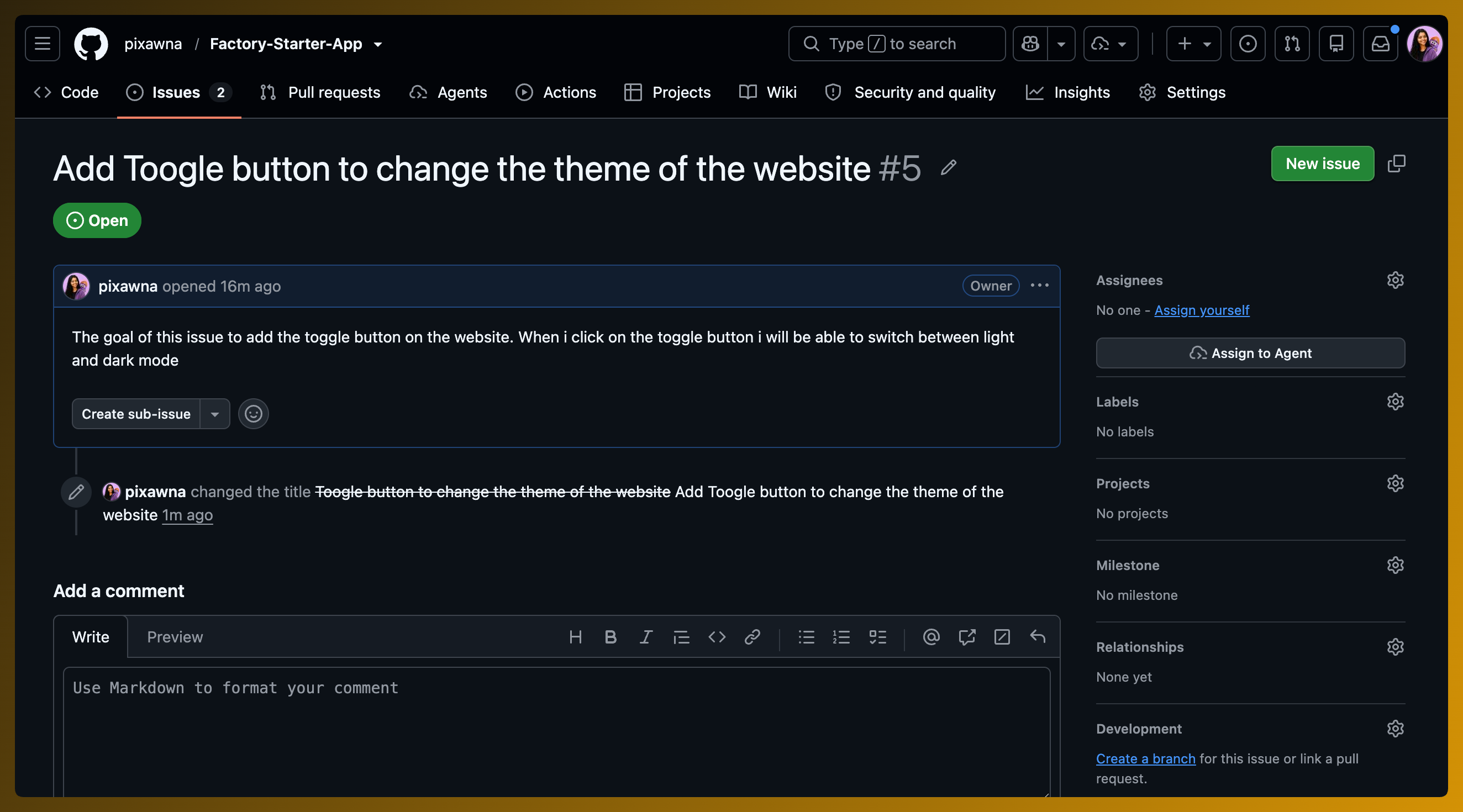
Task: Edit Labels with the gear icon
Action: click(x=1395, y=402)
